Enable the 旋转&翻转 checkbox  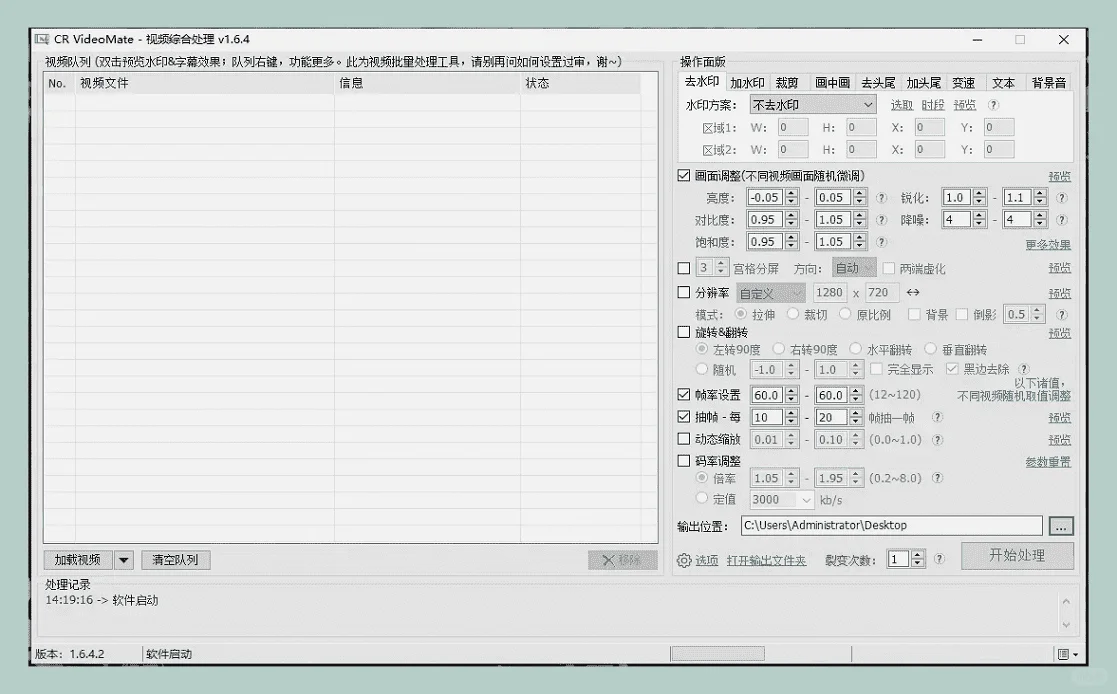tap(684, 332)
